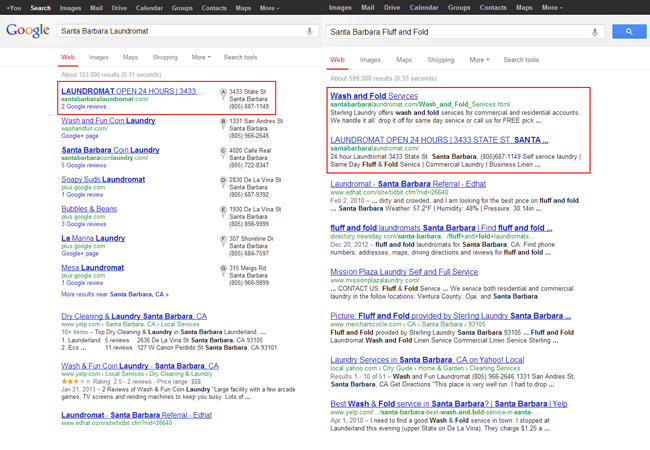Open Wash & Fun Coin Laundry Yelp result
Image resolution: width=650 pixels, height=450 pixels.
[x=140, y=366]
